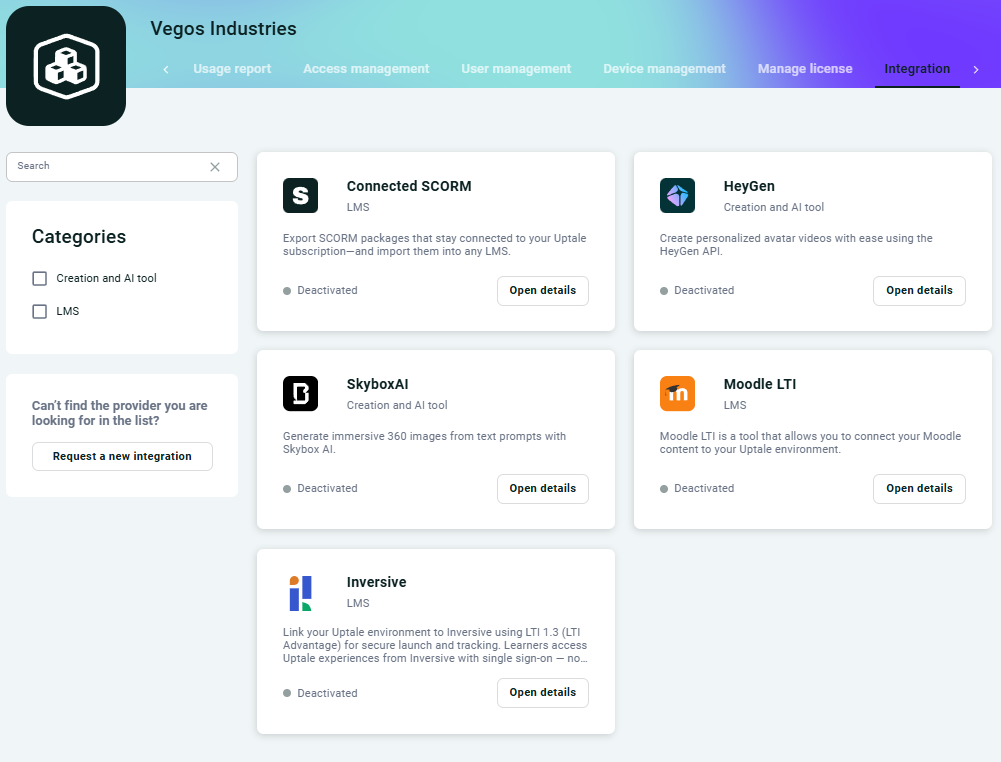The width and height of the screenshot is (1001, 762).
Task: Check the Creation and AI tool category
Action: 40,278
